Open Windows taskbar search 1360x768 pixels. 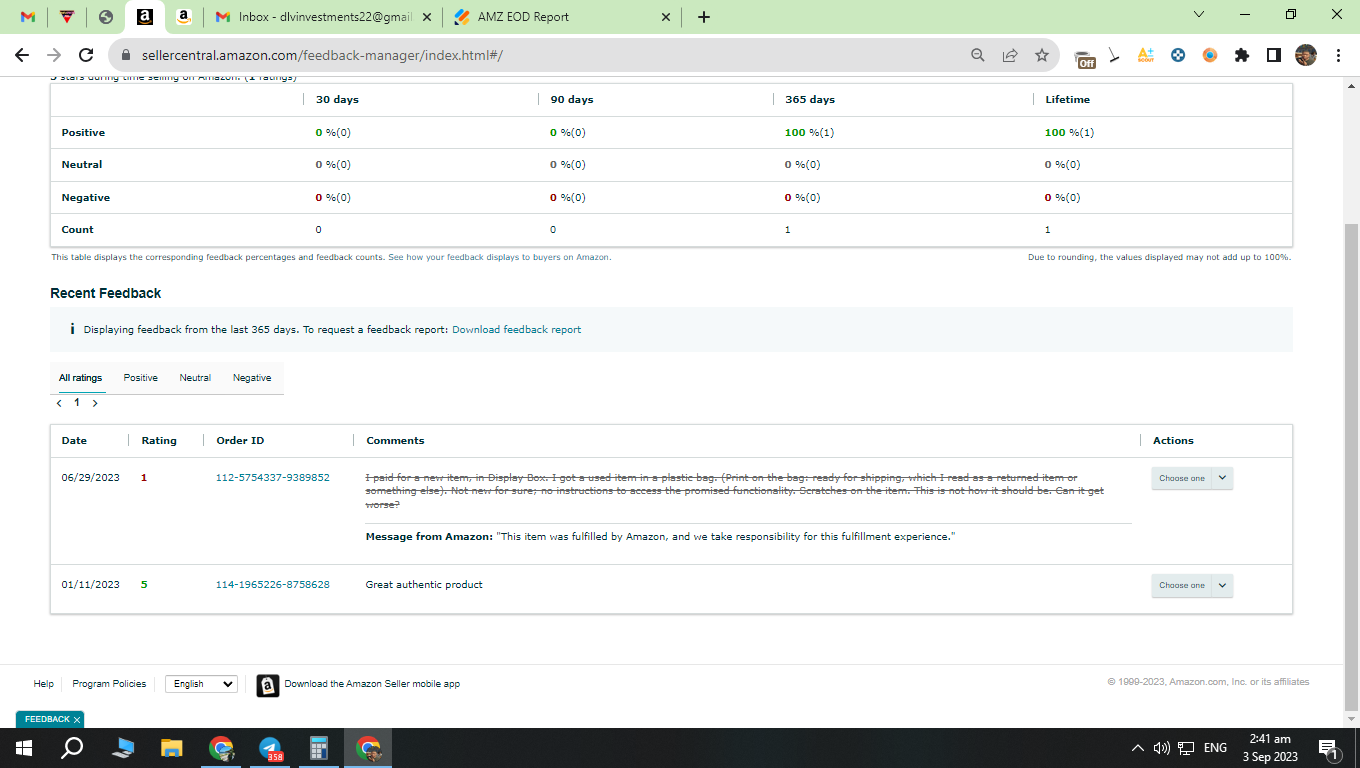point(72,748)
